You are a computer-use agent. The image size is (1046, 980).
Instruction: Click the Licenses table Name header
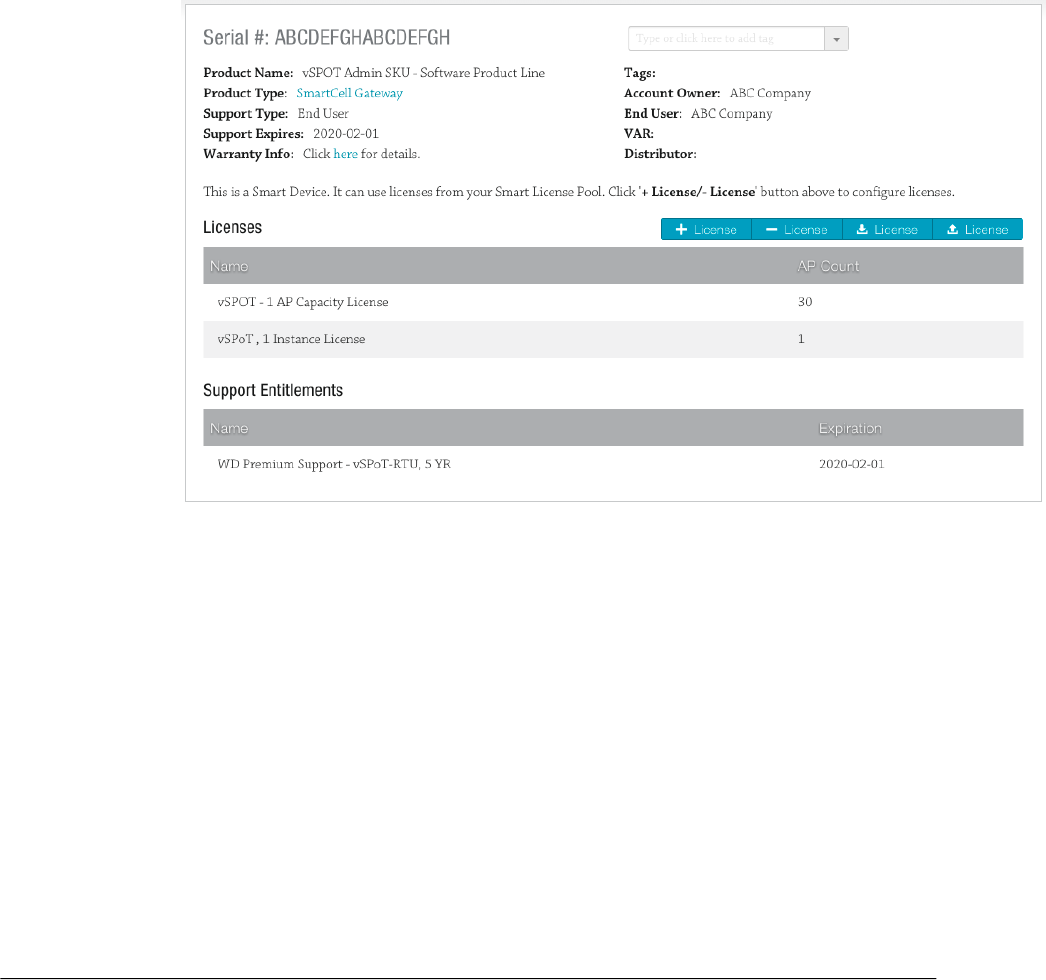229,266
